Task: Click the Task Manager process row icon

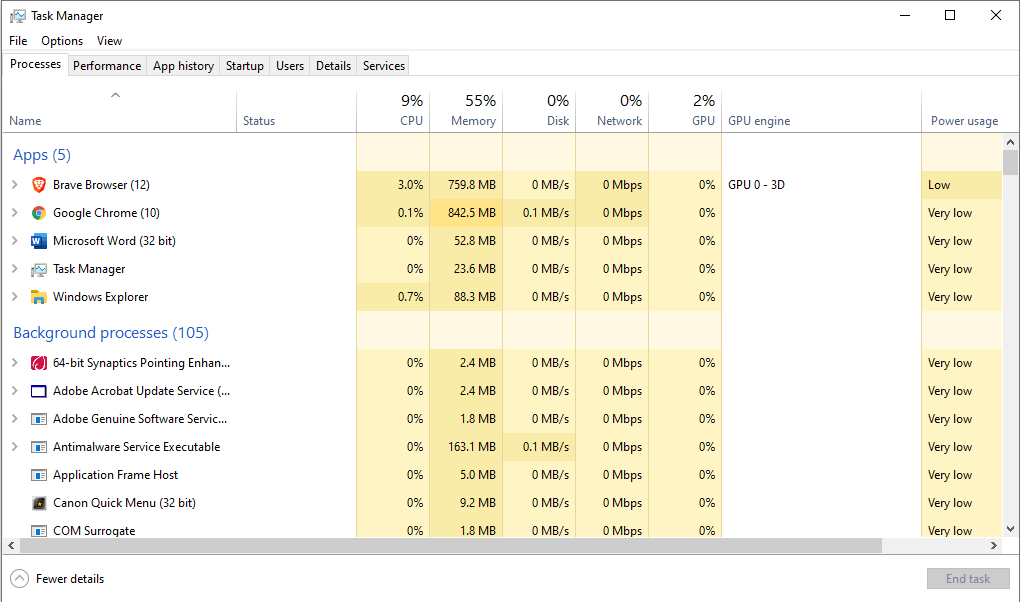Action: (x=39, y=269)
